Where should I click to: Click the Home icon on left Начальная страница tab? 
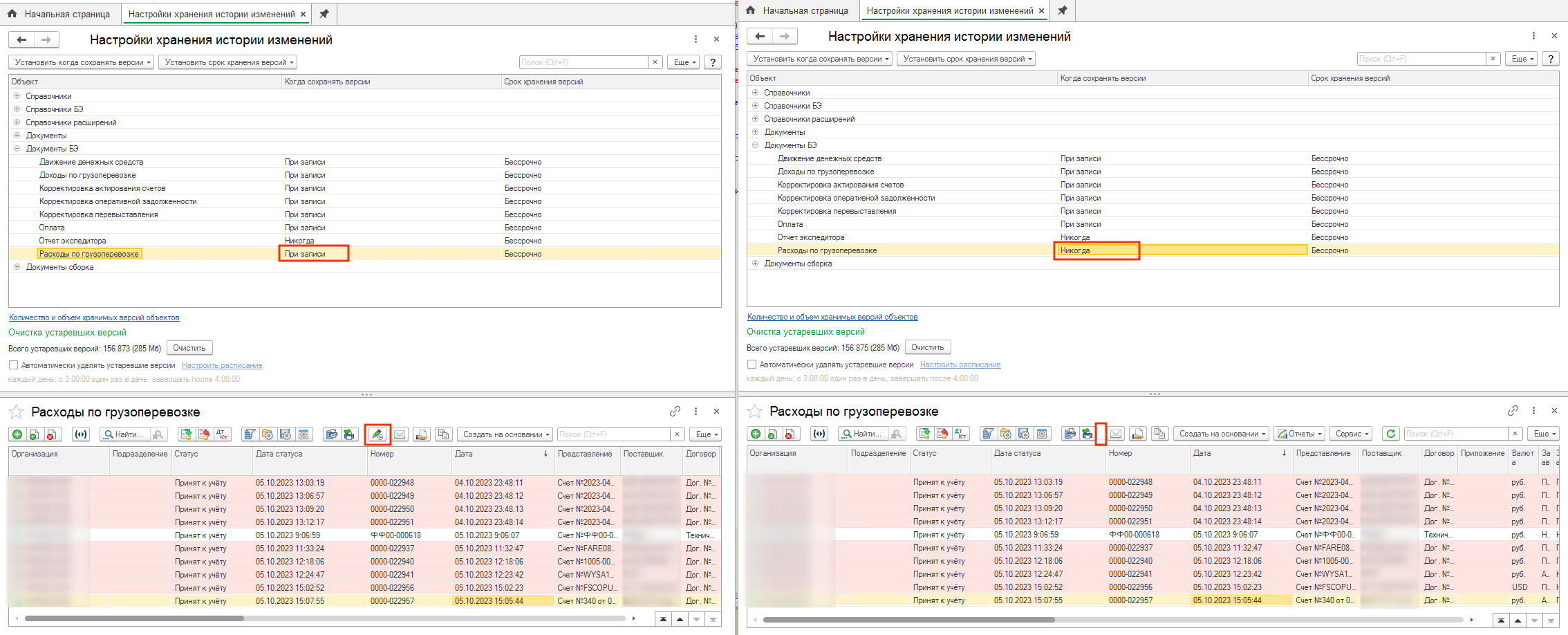pos(12,14)
